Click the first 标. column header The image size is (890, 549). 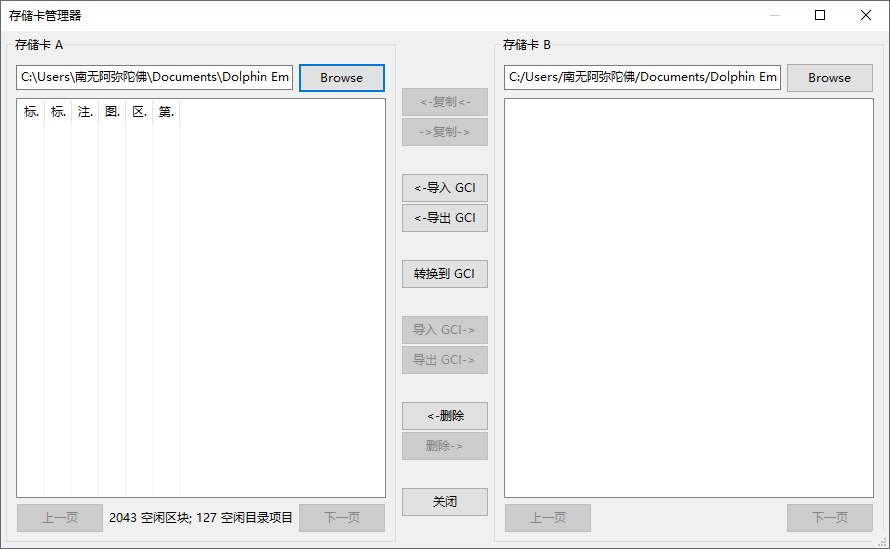tap(31, 112)
